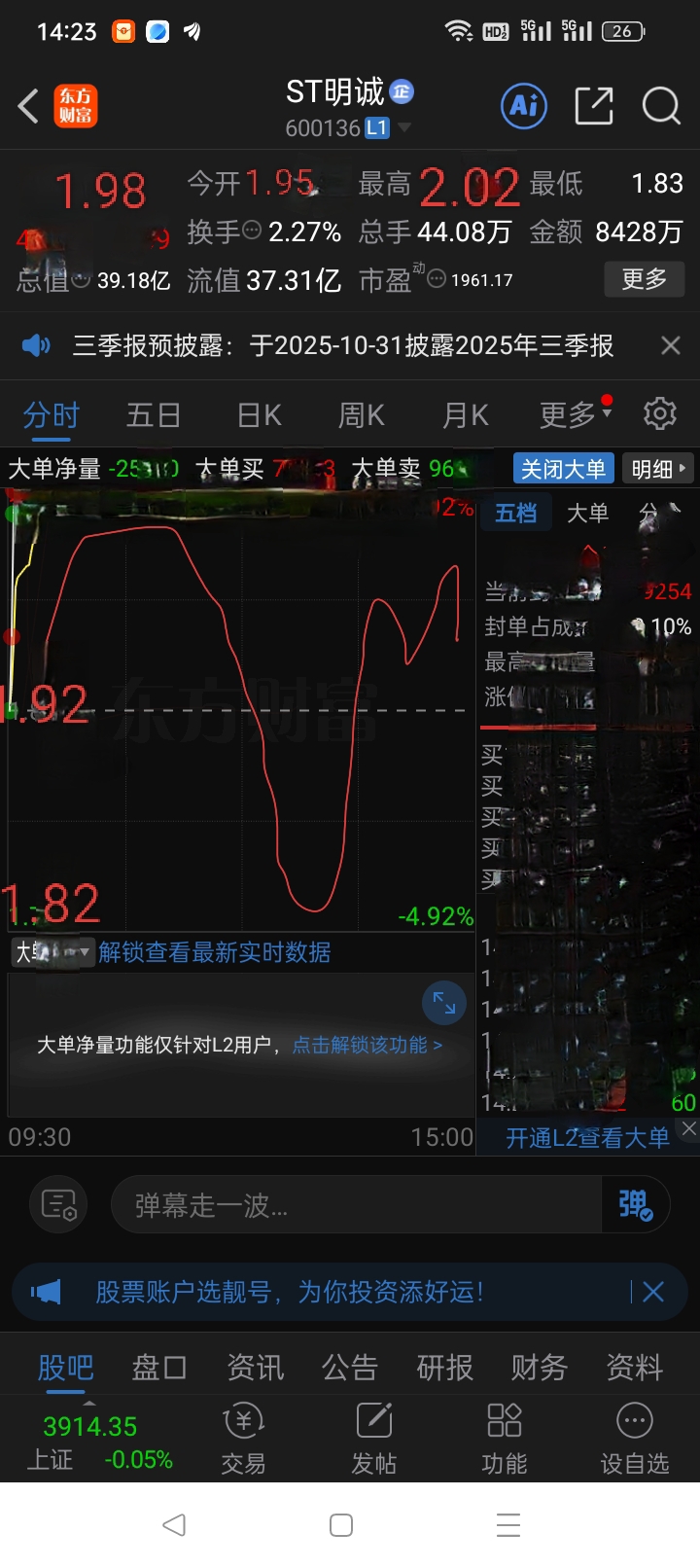Tap Android back navigation button

[174, 1524]
